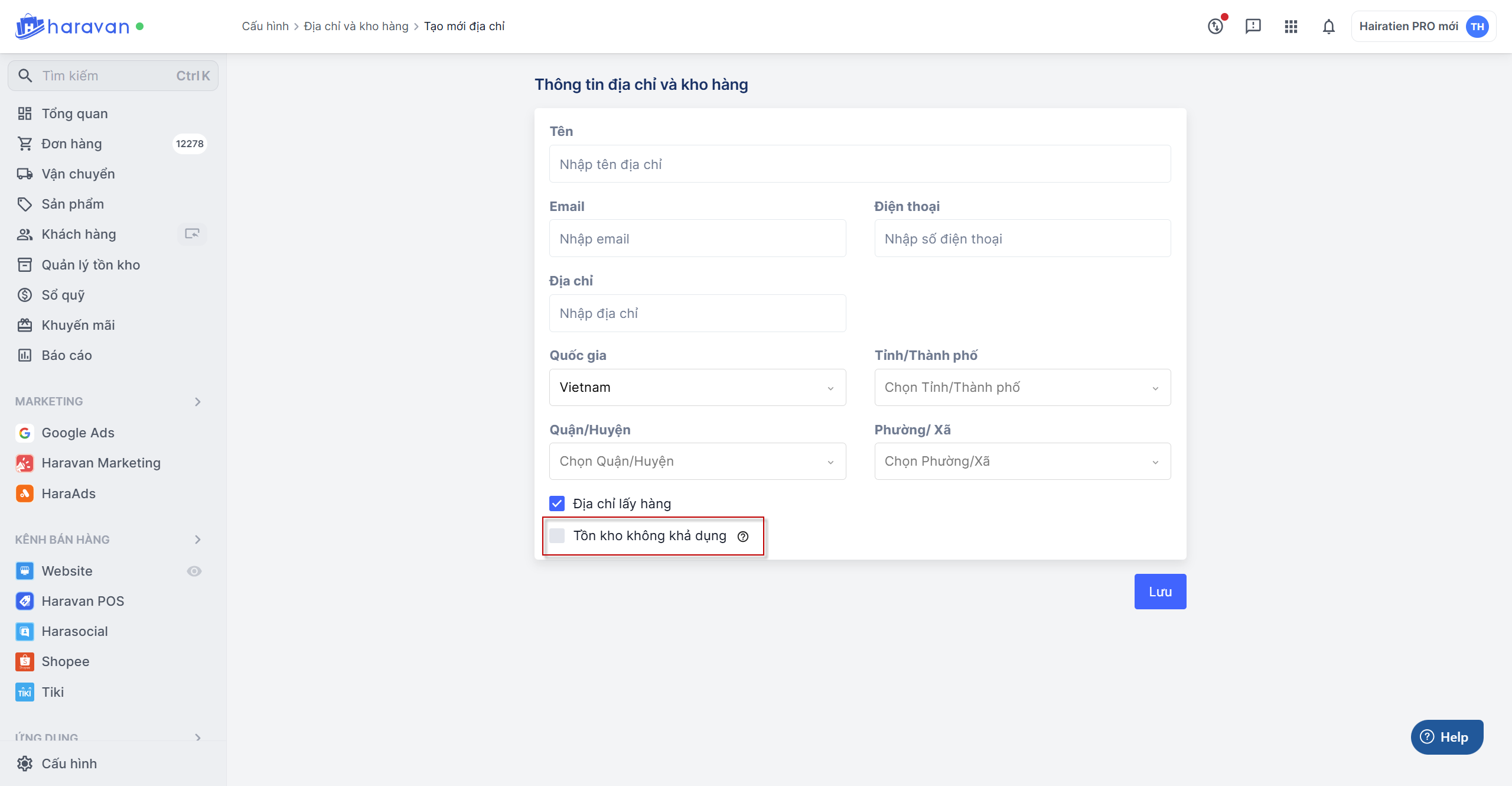Viewport: 1512px width, 786px height.
Task: Enable the Tồn kho không khả dụng checkbox
Action: click(x=557, y=536)
